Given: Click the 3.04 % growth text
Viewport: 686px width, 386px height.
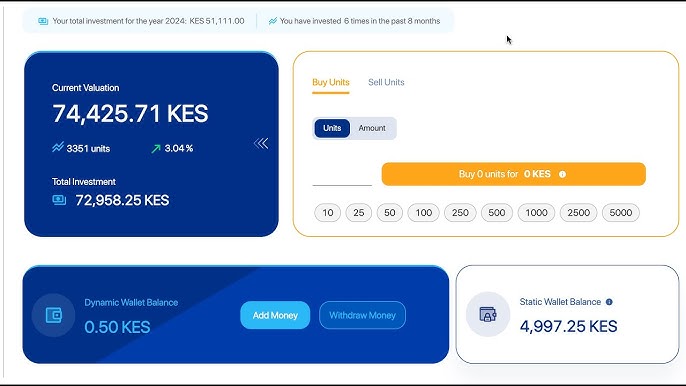Looking at the screenshot, I should coord(179,148).
